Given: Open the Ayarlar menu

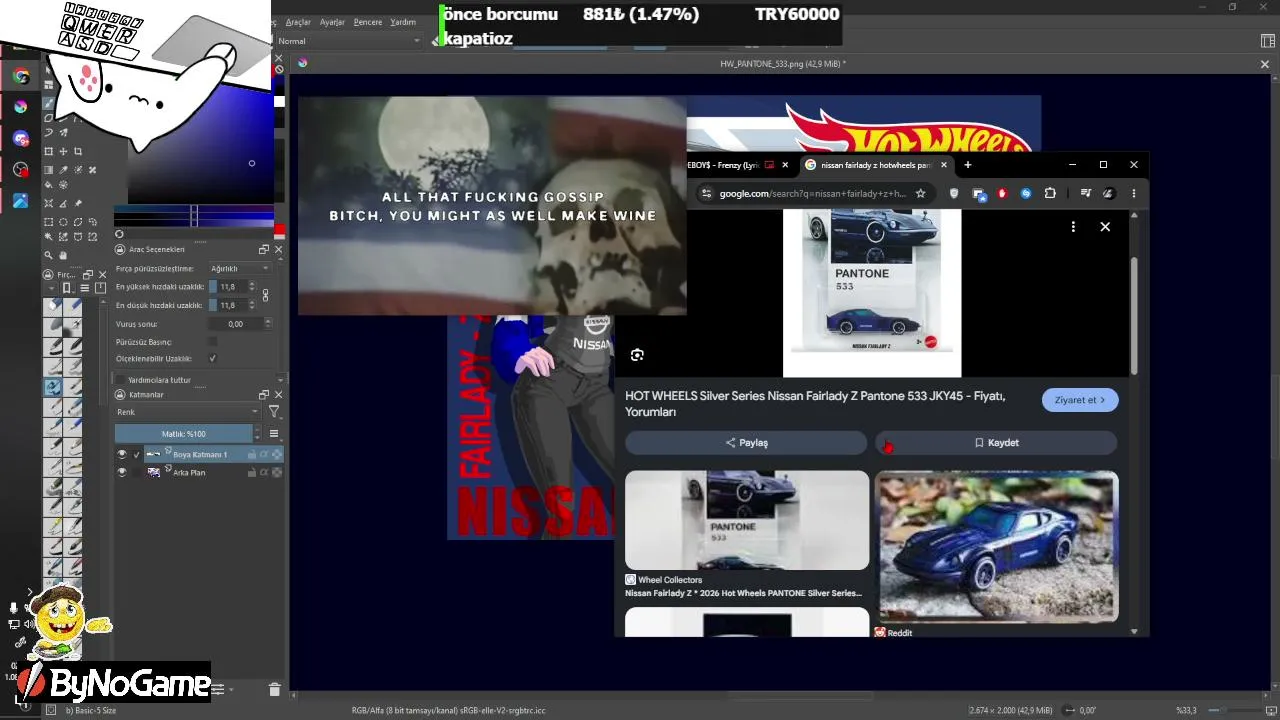Looking at the screenshot, I should (332, 22).
